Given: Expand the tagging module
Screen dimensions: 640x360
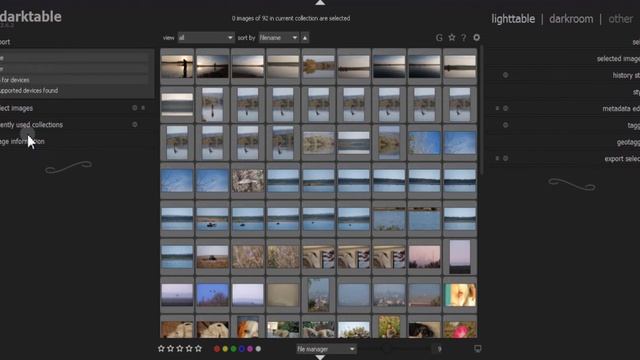Looking at the screenshot, I should pyautogui.click(x=634, y=125).
